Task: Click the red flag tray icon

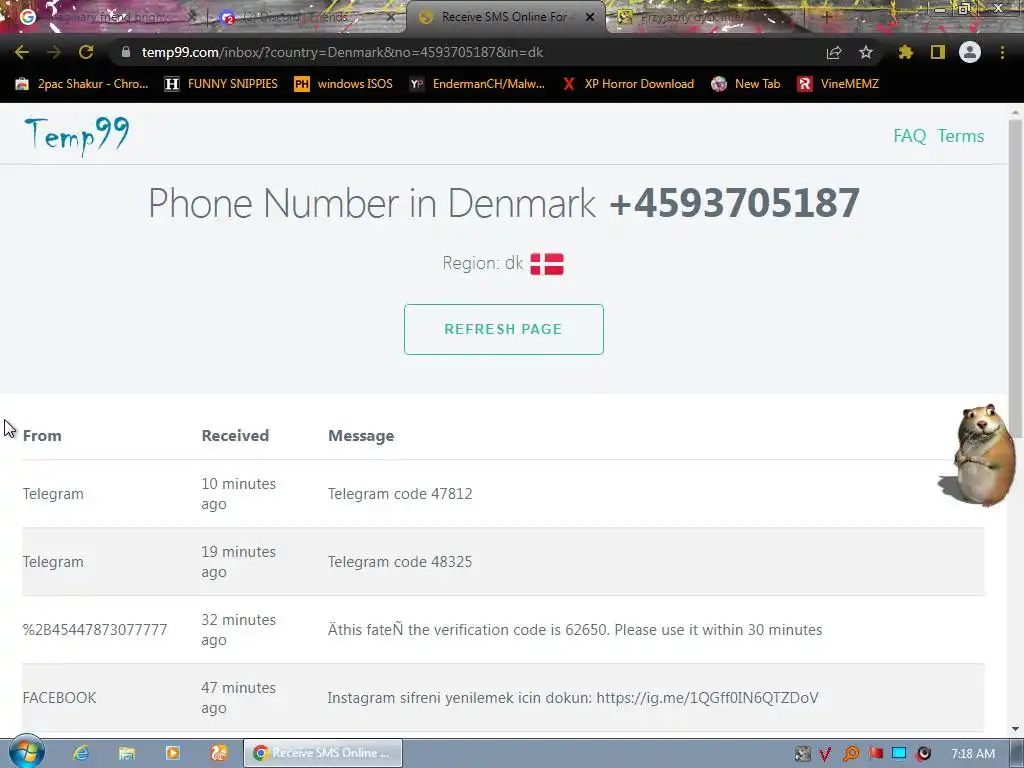Action: point(875,754)
